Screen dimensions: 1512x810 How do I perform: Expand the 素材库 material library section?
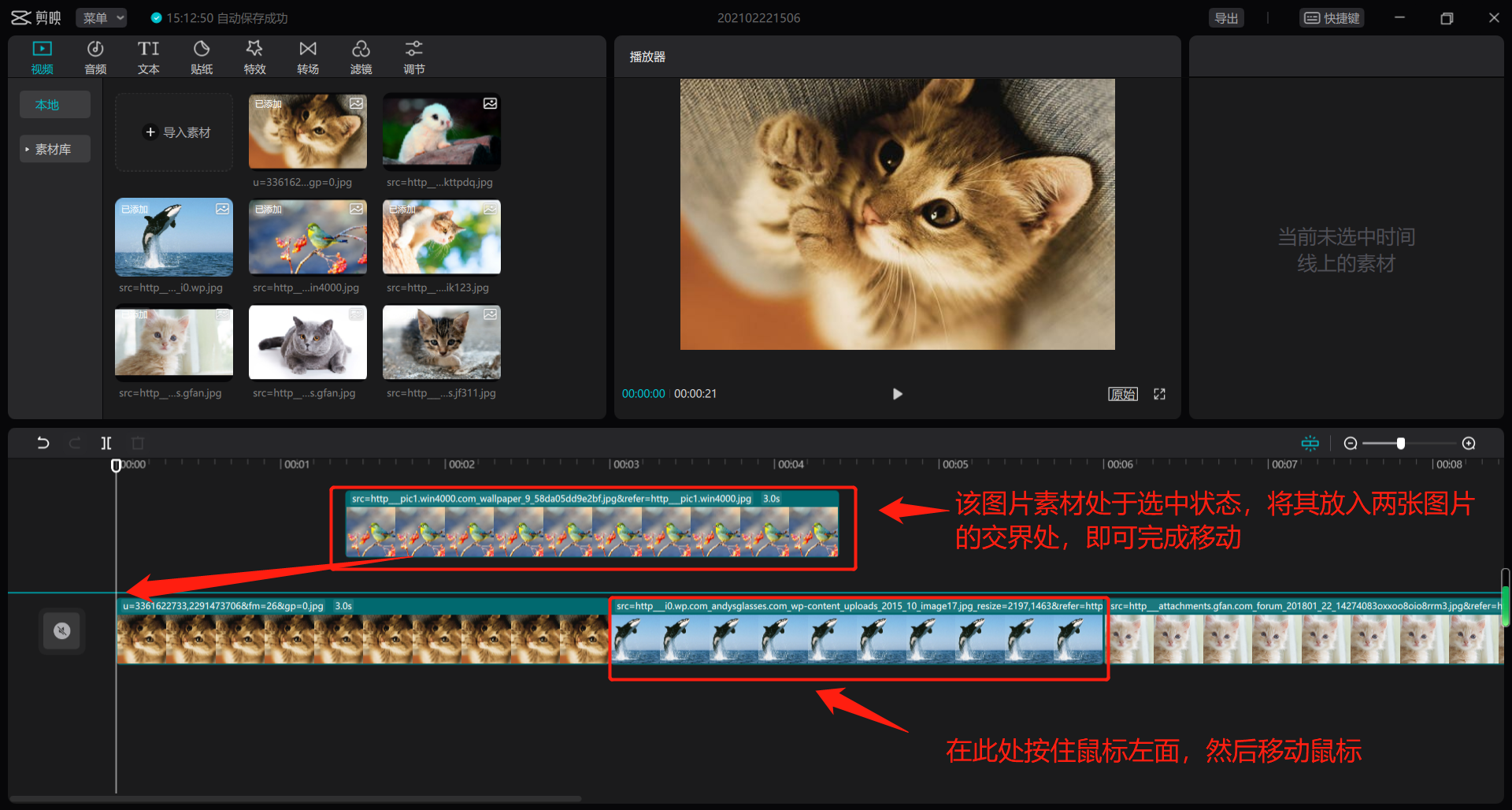pyautogui.click(x=54, y=148)
